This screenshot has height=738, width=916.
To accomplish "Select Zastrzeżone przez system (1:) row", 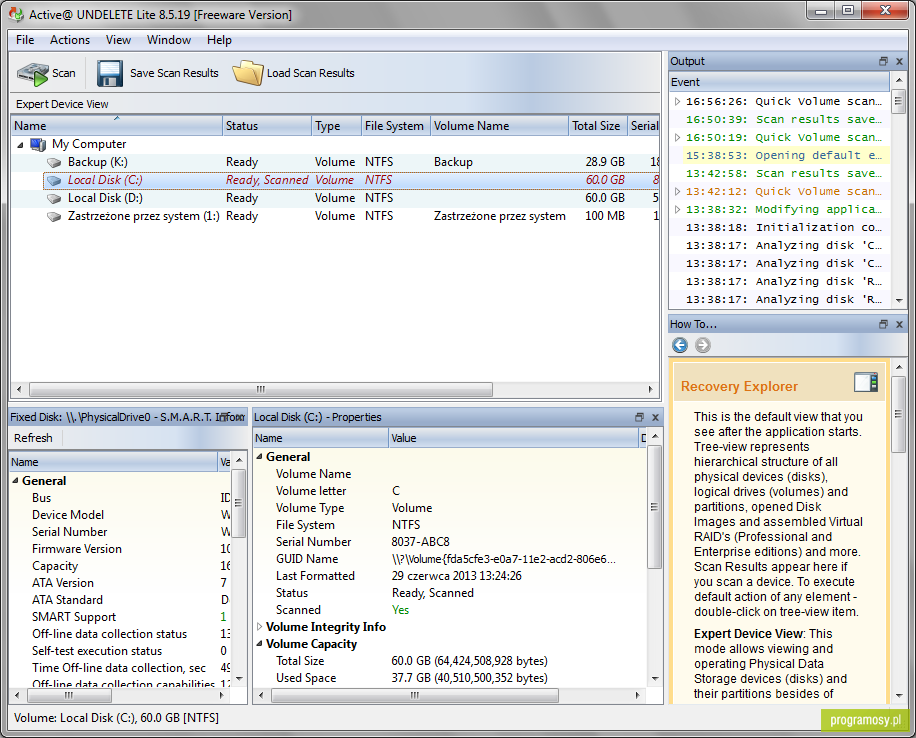I will 335,217.
